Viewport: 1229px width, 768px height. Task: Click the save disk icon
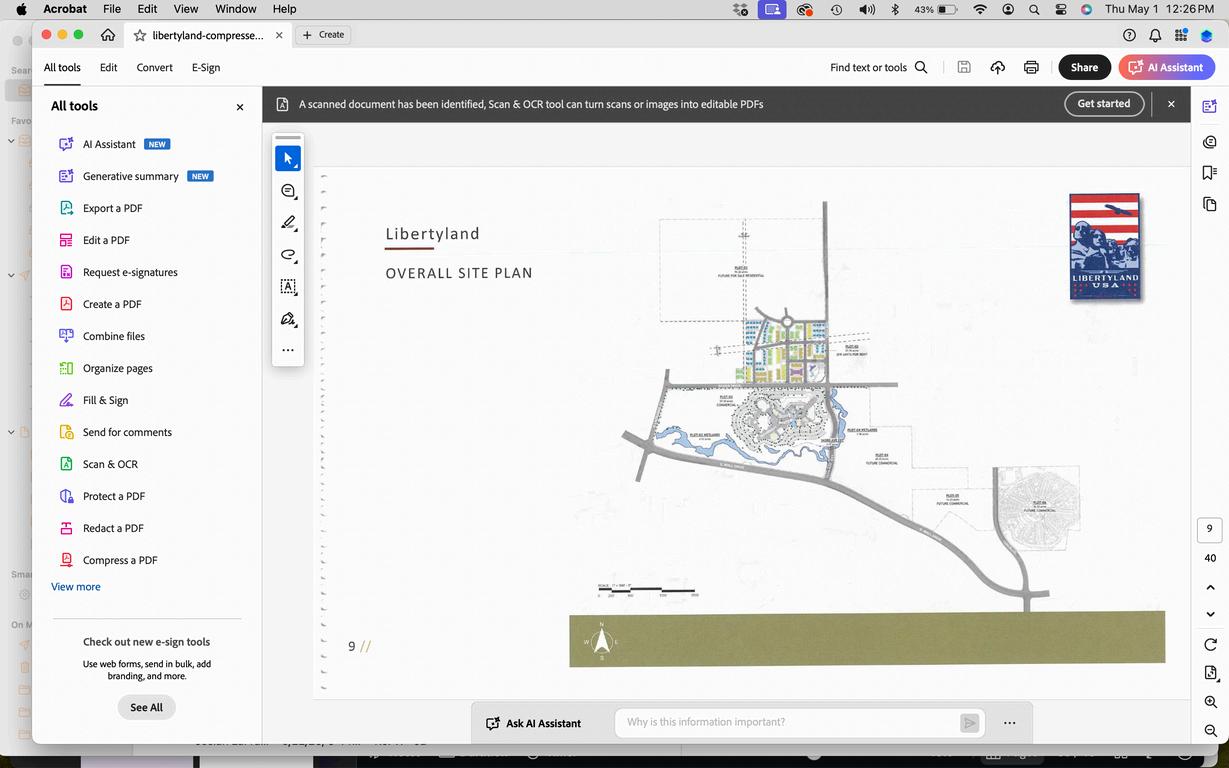(964, 67)
